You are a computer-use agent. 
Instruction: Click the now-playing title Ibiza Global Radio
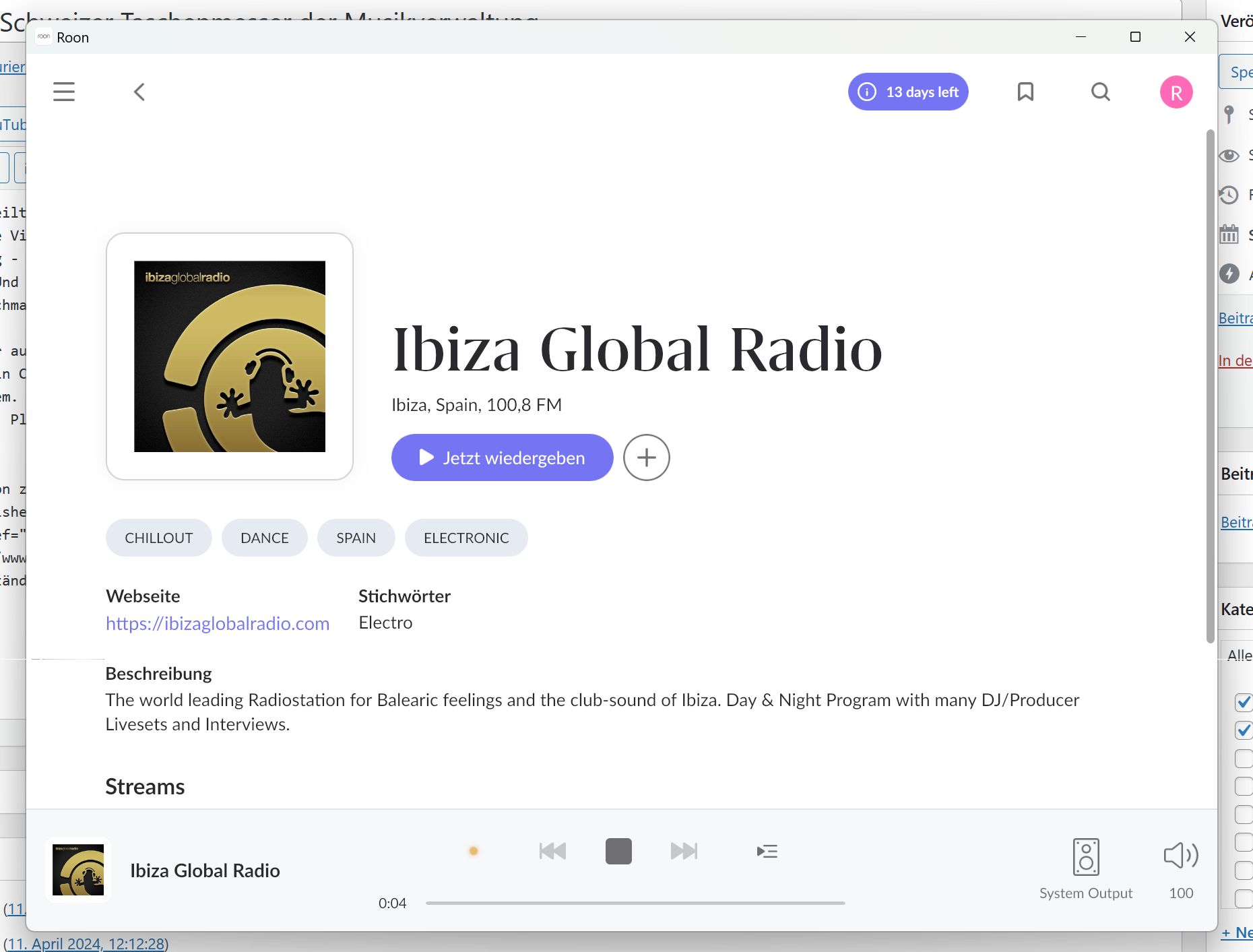[205, 870]
